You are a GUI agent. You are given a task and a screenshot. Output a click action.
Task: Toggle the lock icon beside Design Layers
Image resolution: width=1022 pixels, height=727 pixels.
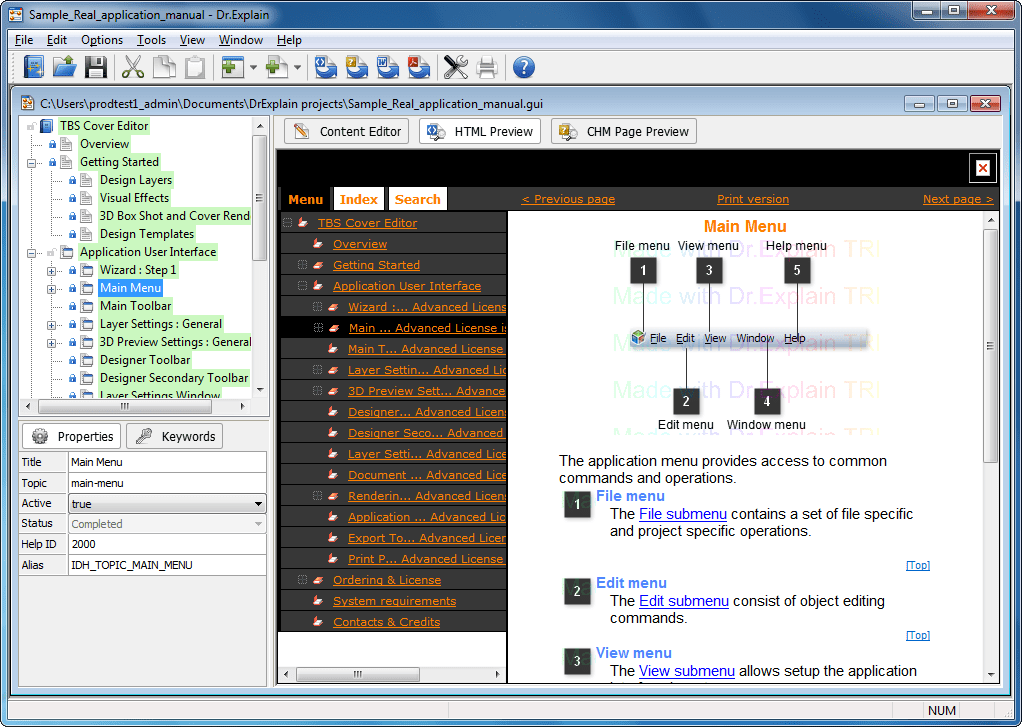tap(73, 180)
